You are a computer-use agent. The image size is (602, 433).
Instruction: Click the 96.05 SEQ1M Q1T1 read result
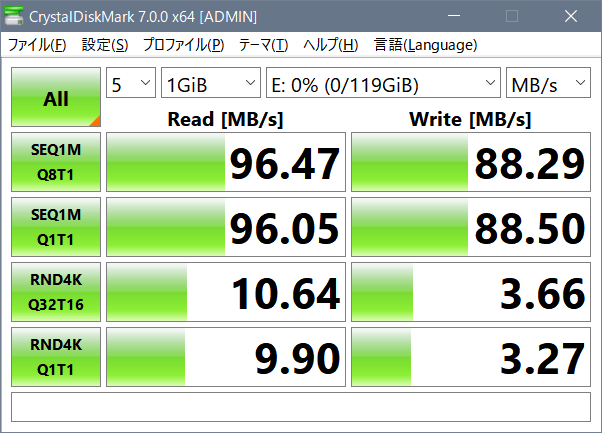pos(226,227)
